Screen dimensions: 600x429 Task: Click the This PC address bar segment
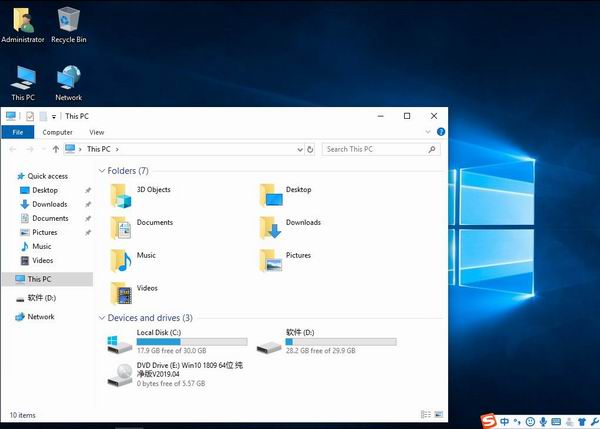coord(98,149)
